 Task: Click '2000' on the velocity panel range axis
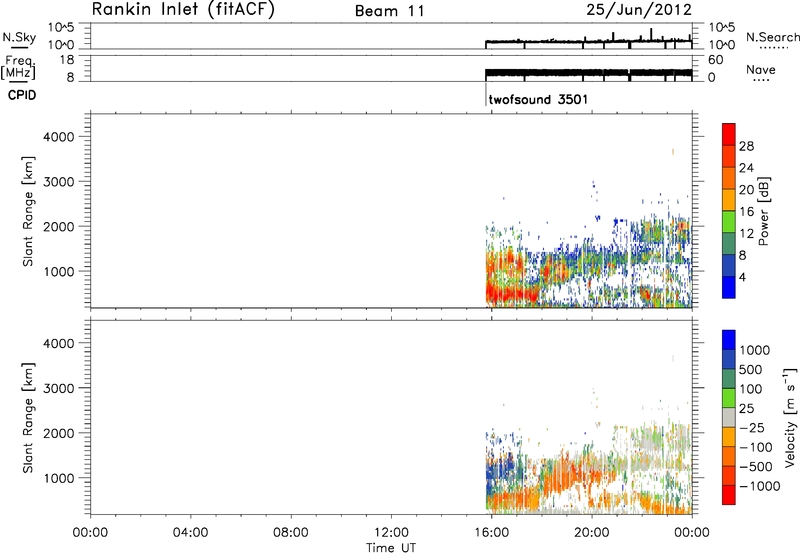pos(59,433)
